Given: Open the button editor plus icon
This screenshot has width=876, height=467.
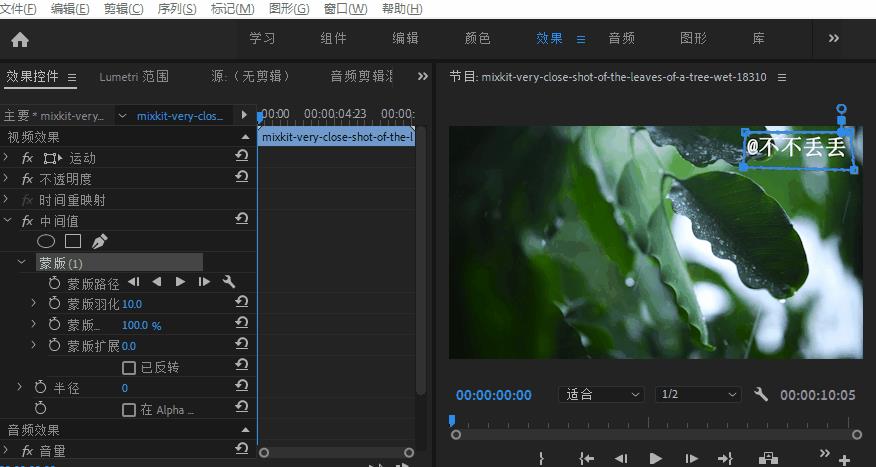Looking at the screenshot, I should (844, 460).
